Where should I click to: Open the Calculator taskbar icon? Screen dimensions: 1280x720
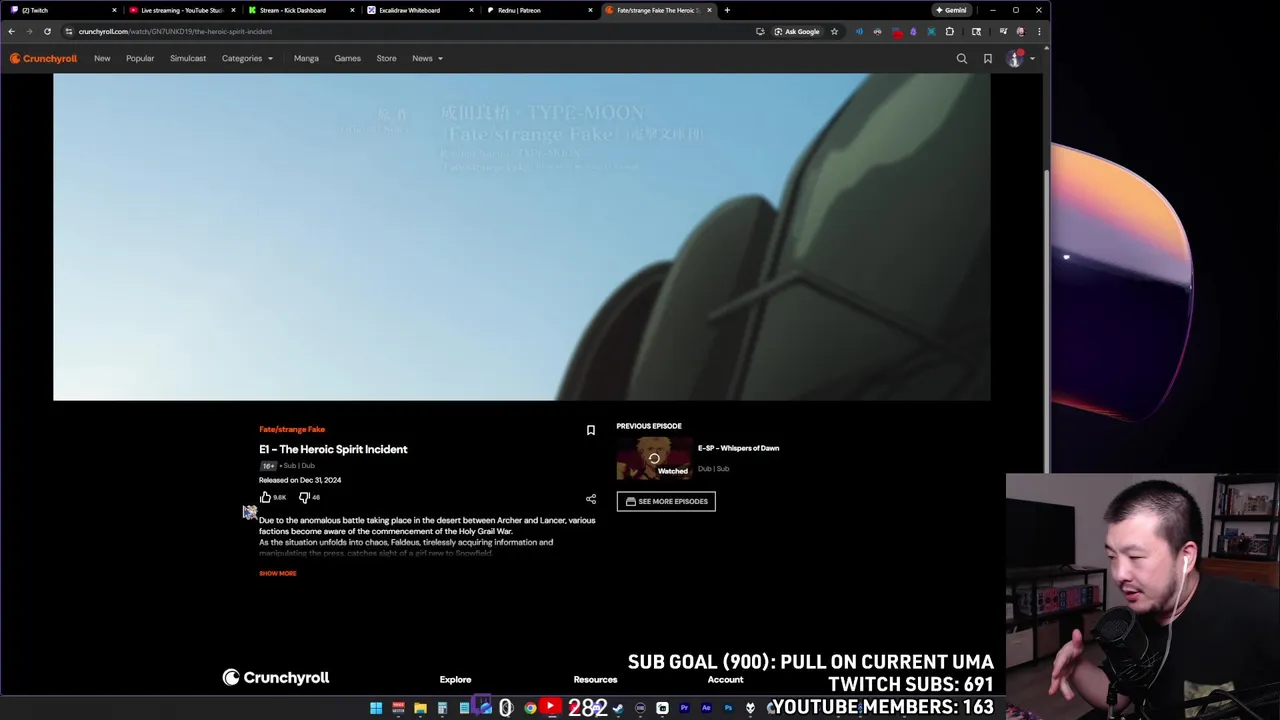coord(442,708)
